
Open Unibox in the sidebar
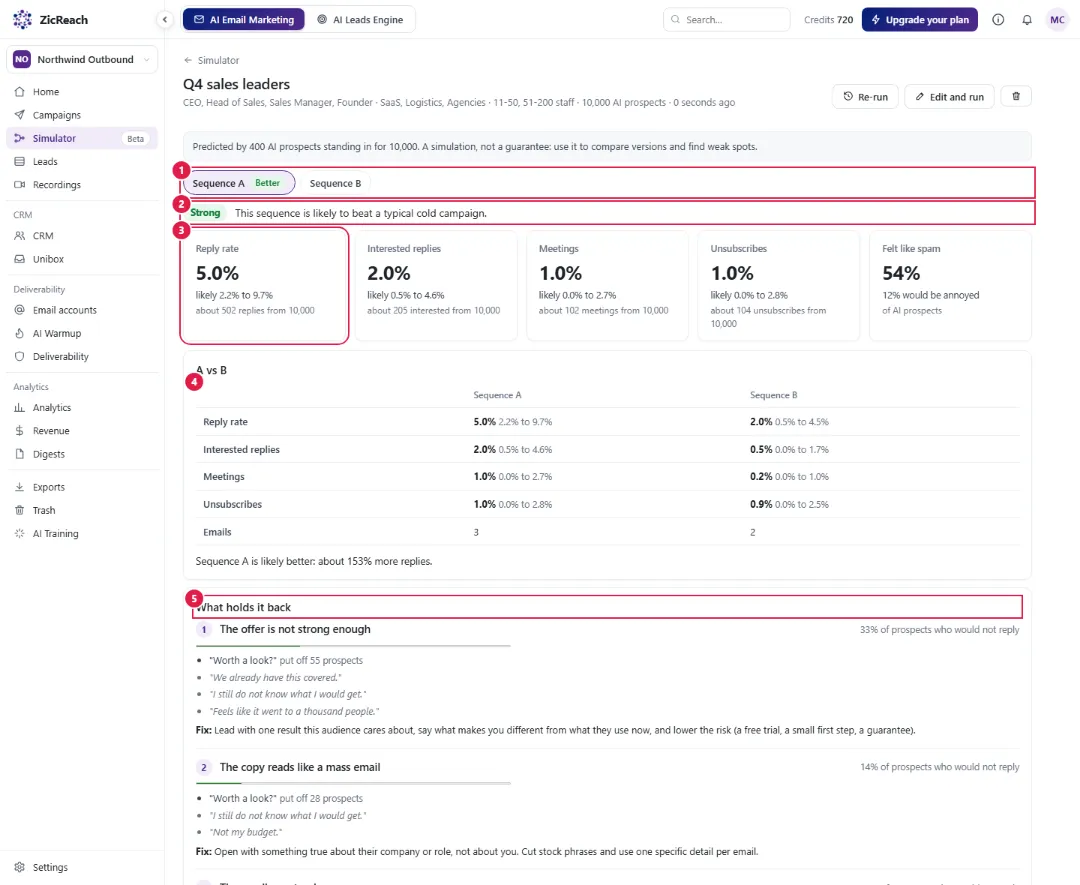pyautogui.click(x=82, y=259)
